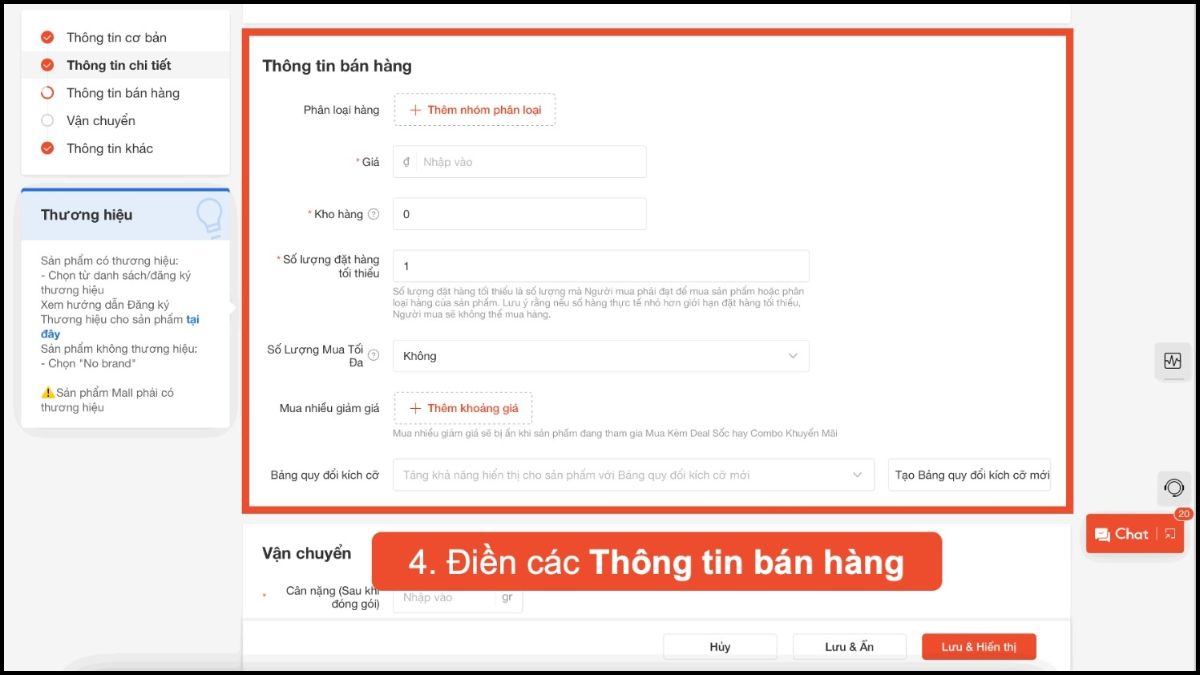Focus the Giá price input field

click(519, 162)
